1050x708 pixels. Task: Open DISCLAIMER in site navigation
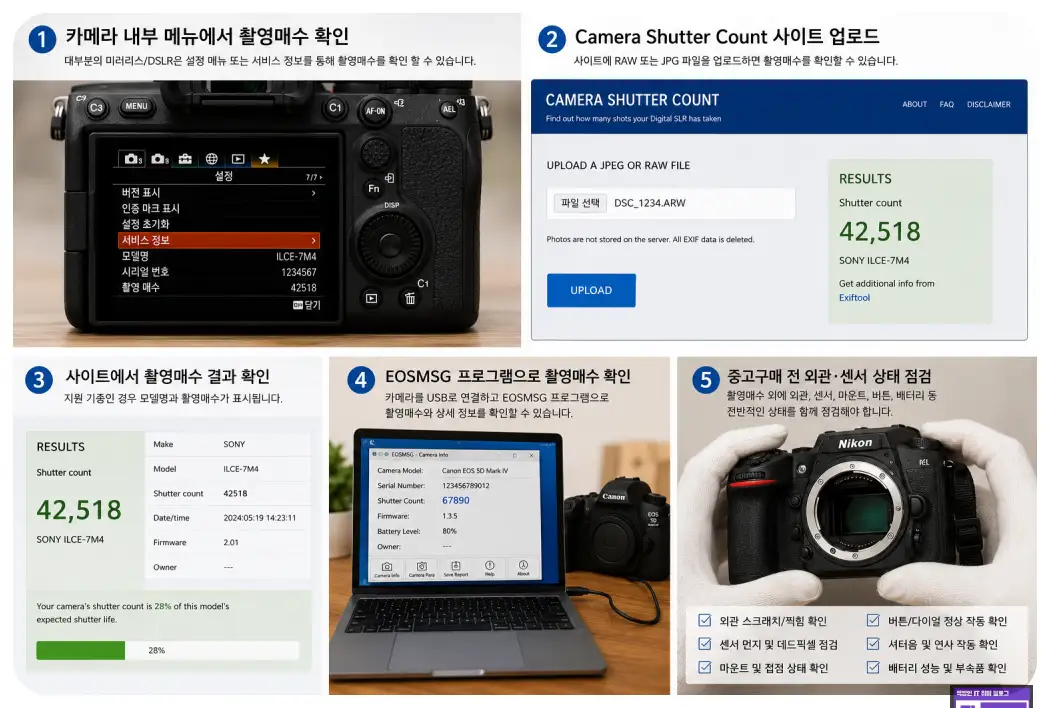pos(988,104)
